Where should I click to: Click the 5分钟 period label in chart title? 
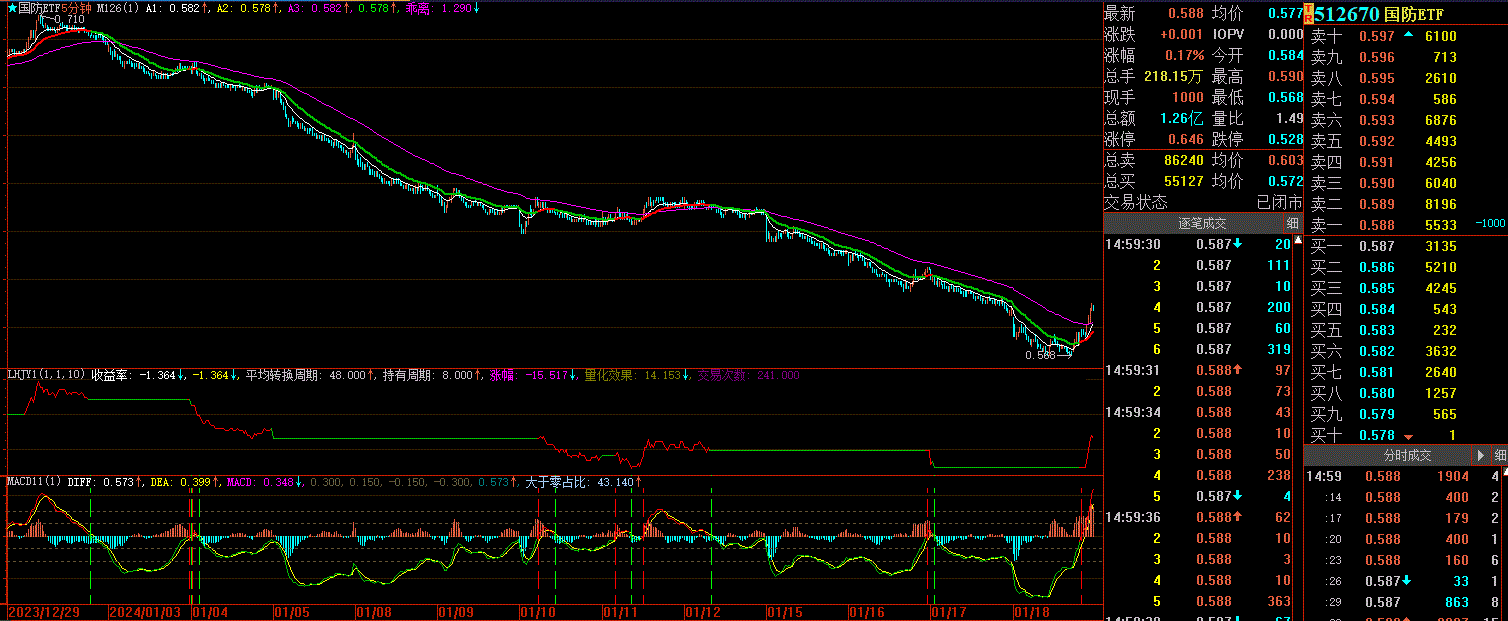click(75, 8)
